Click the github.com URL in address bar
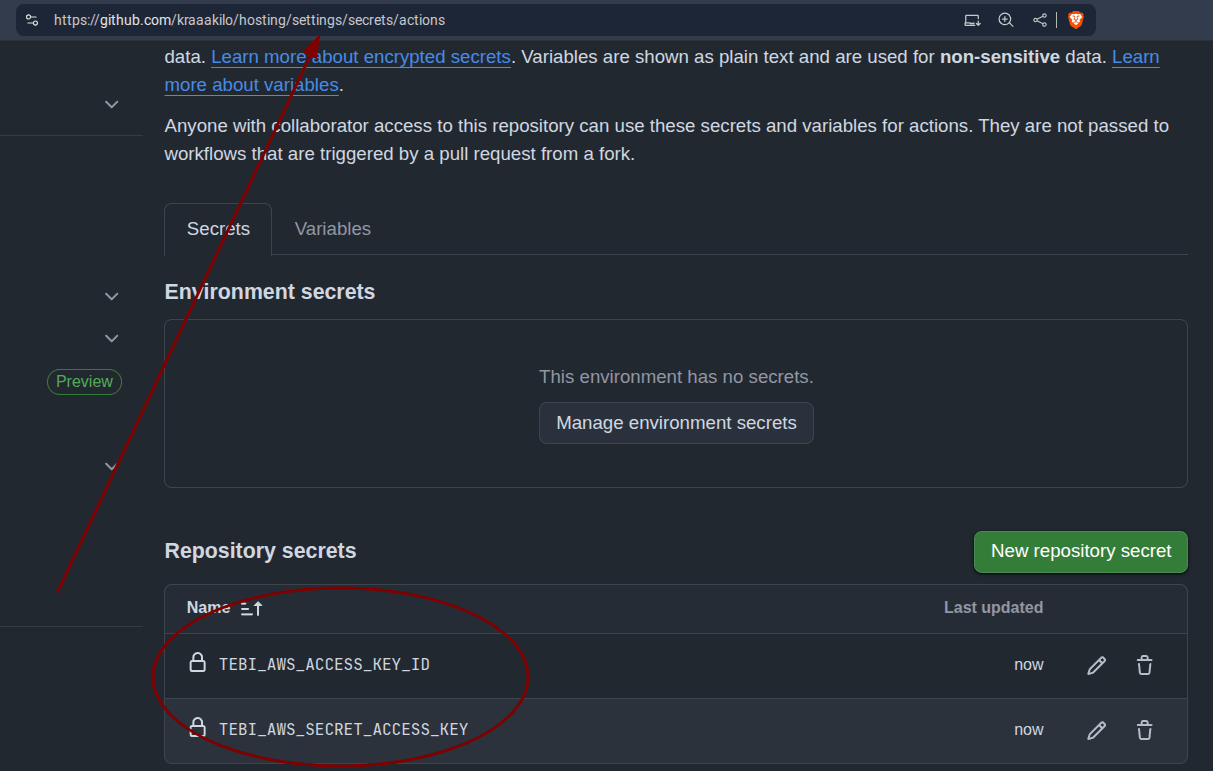Viewport: 1213px width, 771px height. pos(250,20)
